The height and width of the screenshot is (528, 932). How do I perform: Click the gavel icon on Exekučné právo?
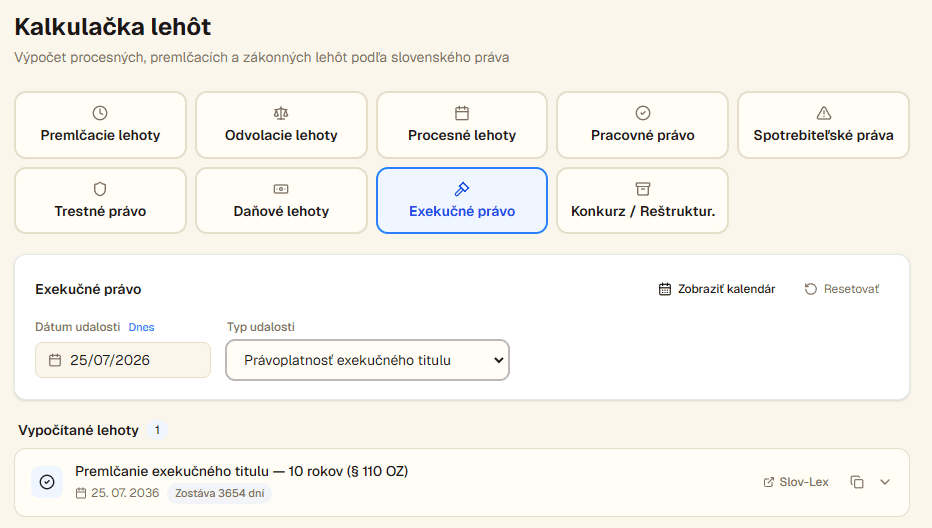[462, 189]
